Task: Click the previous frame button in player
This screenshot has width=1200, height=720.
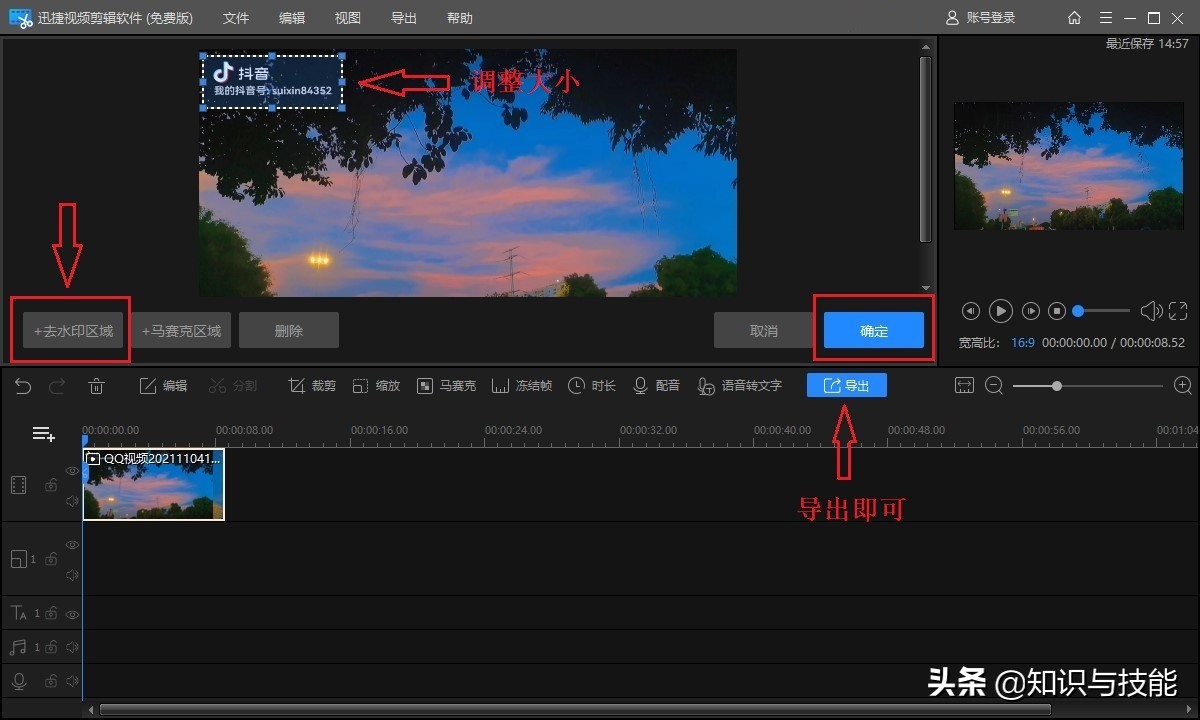Action: [970, 311]
